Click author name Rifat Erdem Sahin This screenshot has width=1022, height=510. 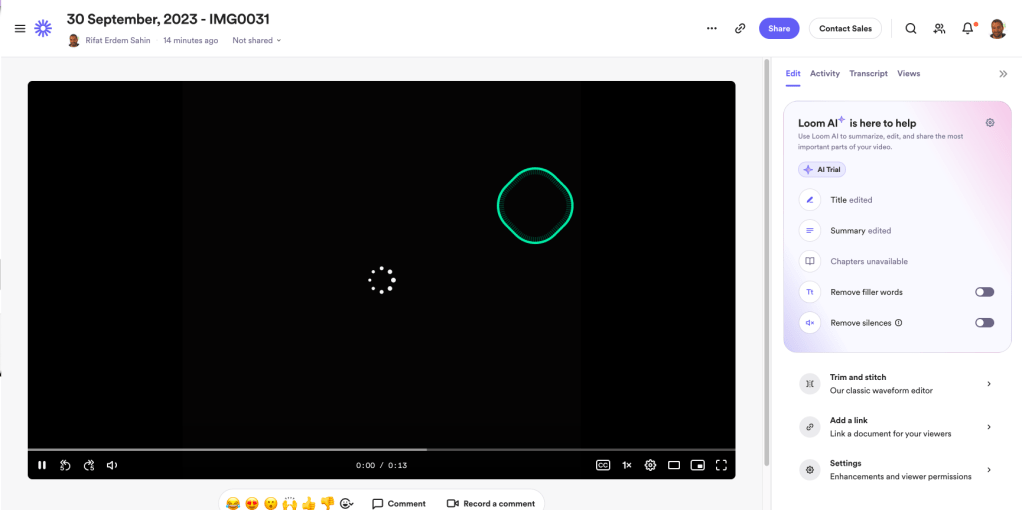[x=117, y=40]
